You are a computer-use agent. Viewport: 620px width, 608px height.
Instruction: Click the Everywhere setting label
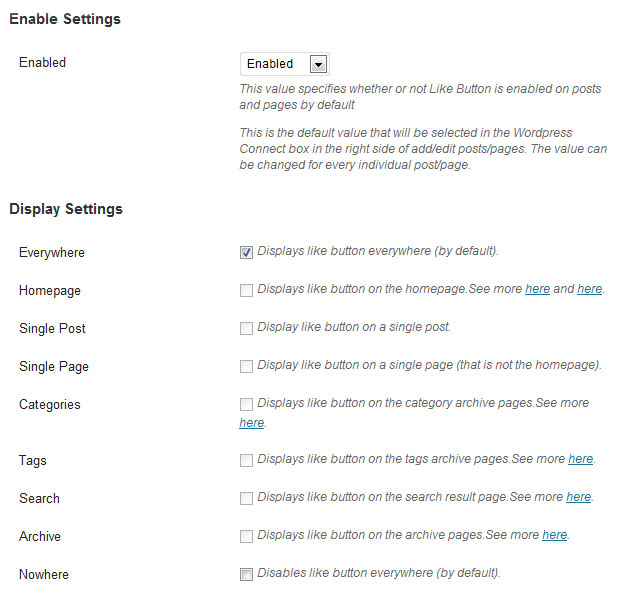tap(52, 253)
